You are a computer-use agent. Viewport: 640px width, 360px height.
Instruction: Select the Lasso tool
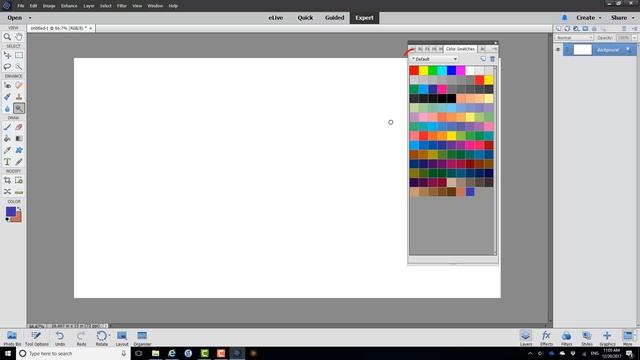click(7, 67)
